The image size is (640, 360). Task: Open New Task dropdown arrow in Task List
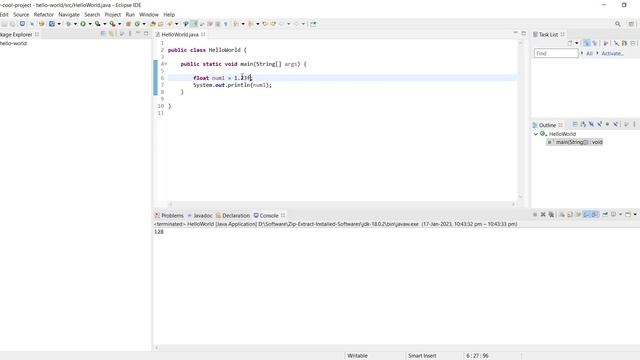pos(577,43)
